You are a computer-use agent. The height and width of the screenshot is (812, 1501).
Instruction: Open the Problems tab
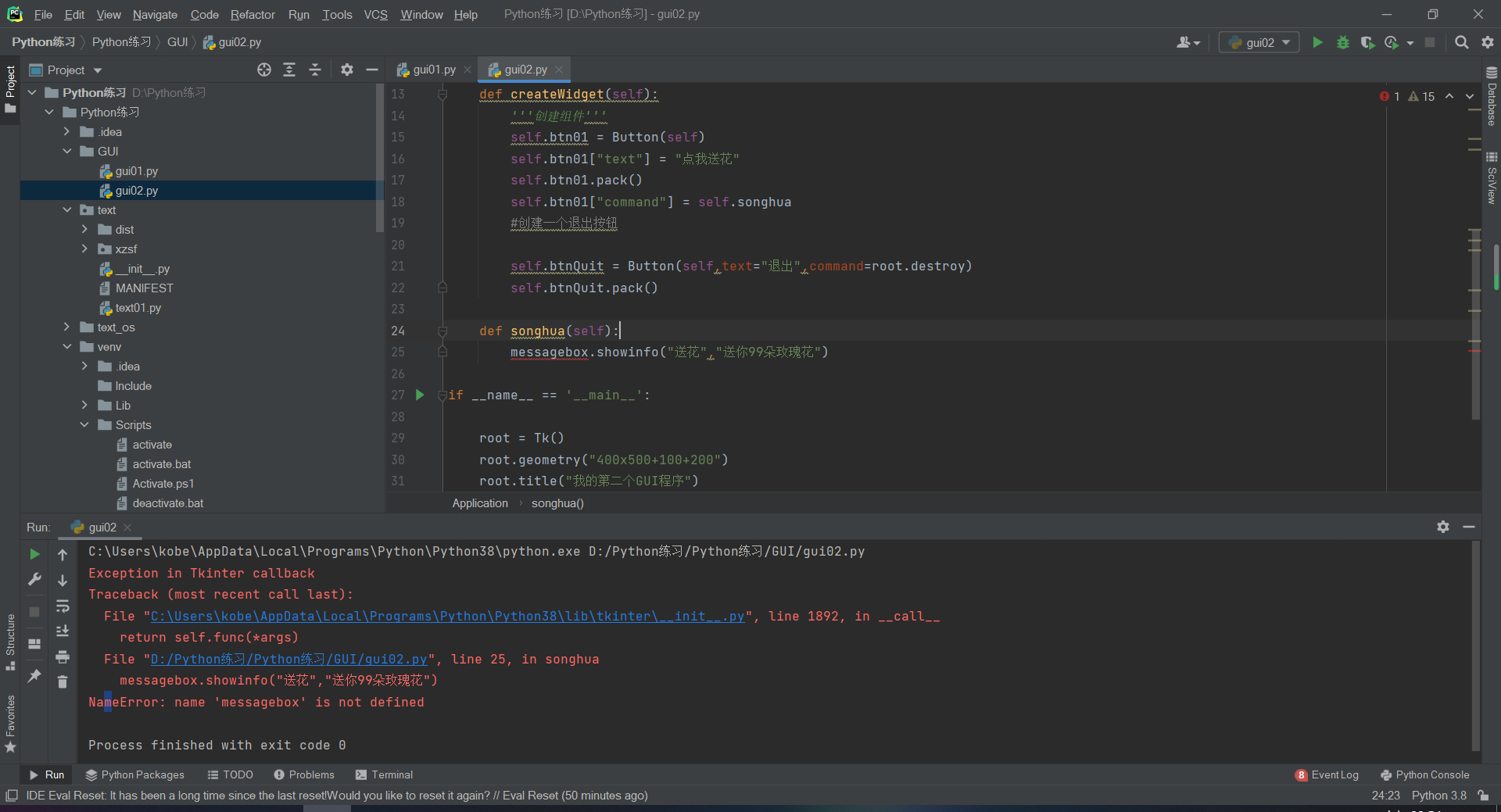304,774
